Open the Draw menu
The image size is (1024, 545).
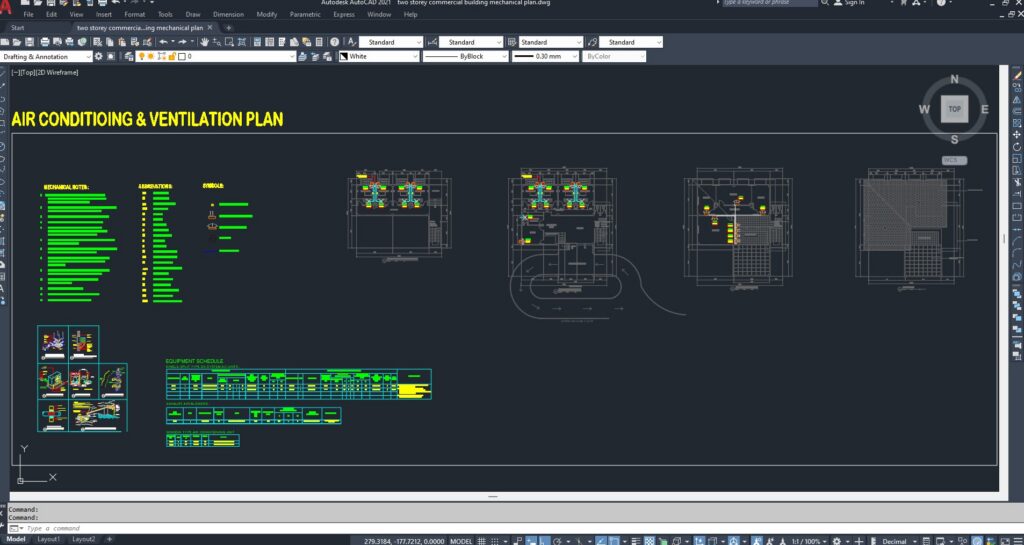[193, 14]
